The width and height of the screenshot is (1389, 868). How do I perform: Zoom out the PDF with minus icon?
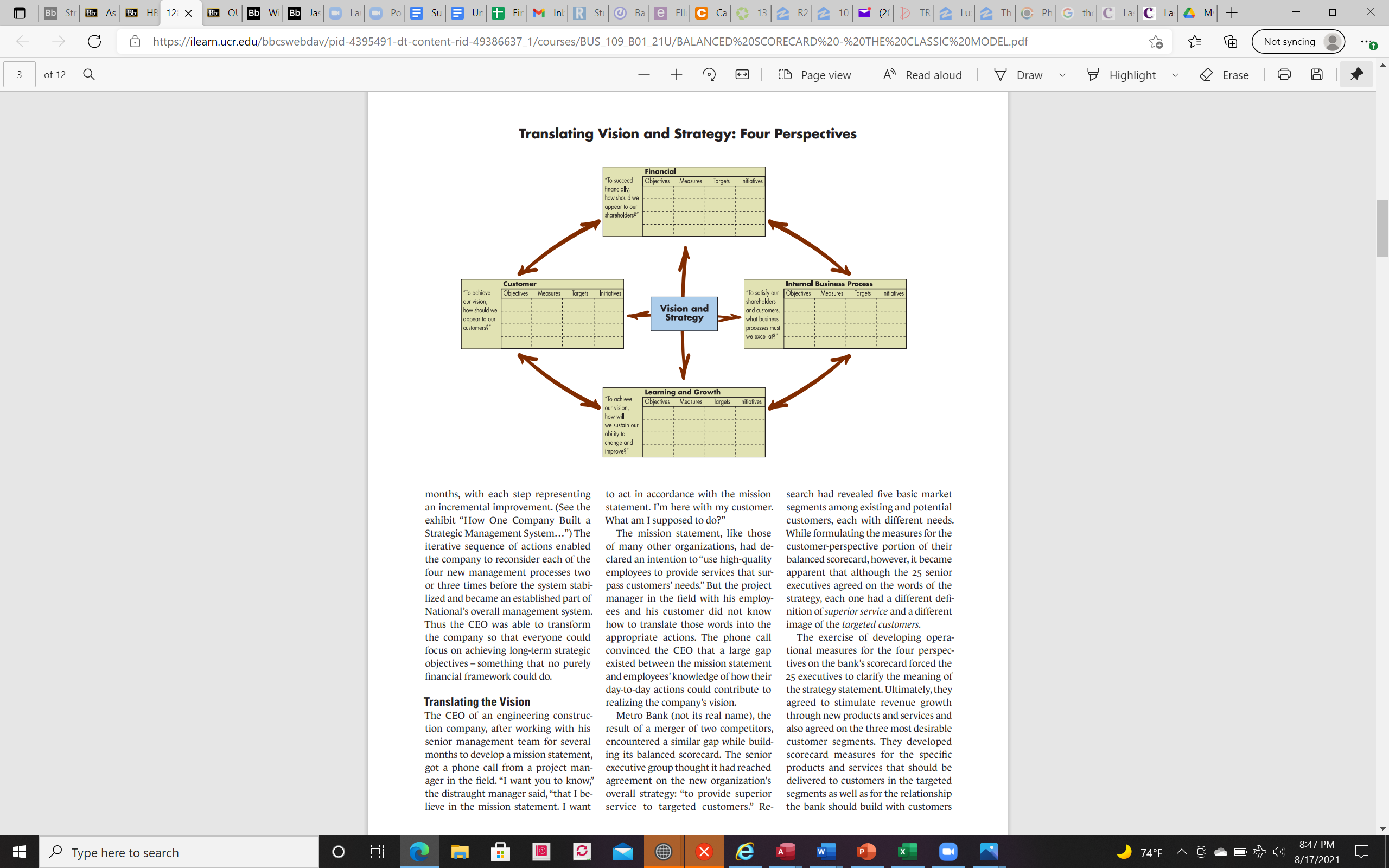click(x=643, y=75)
